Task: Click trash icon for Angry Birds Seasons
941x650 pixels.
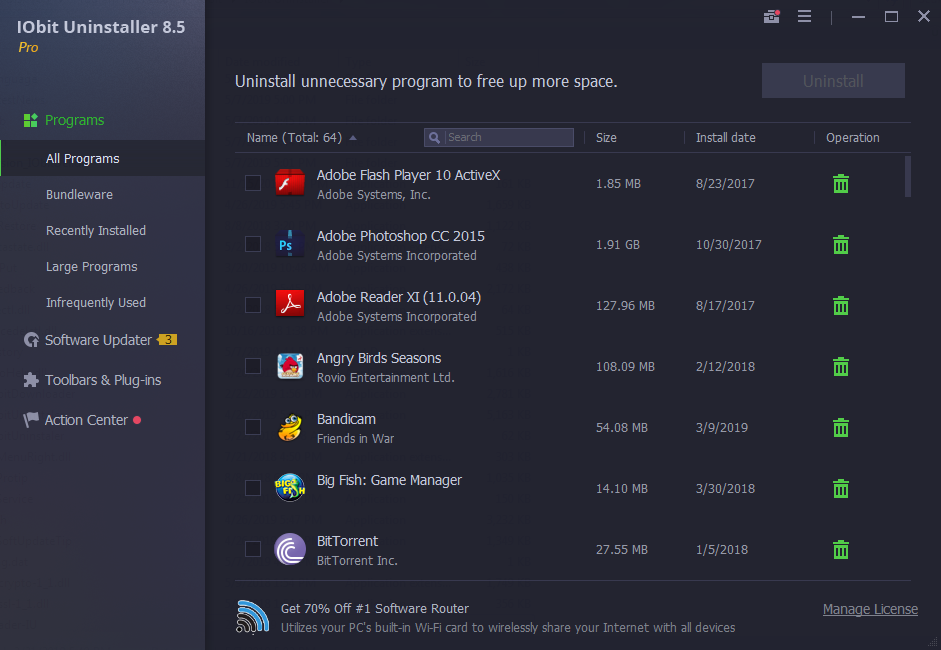Action: coord(841,367)
